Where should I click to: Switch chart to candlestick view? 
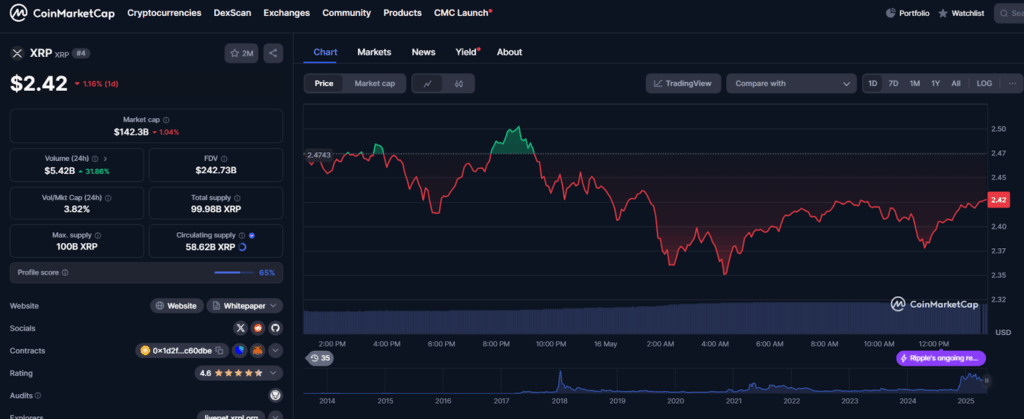(459, 84)
